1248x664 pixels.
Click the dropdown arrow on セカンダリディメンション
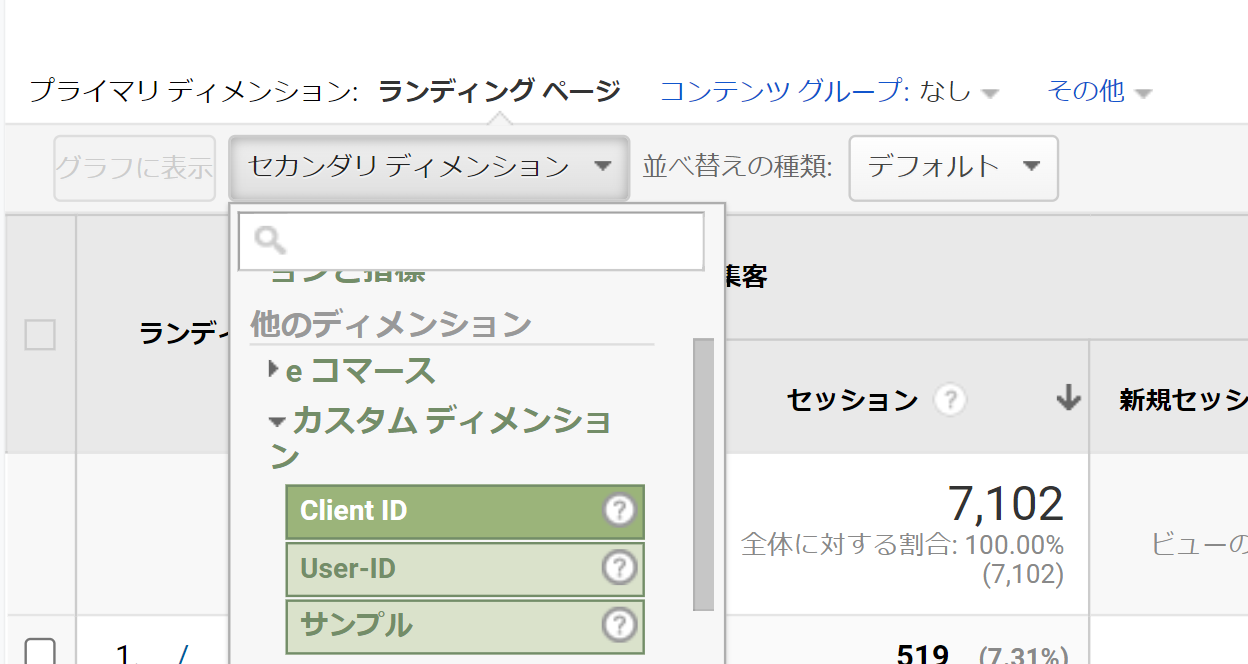(x=603, y=168)
